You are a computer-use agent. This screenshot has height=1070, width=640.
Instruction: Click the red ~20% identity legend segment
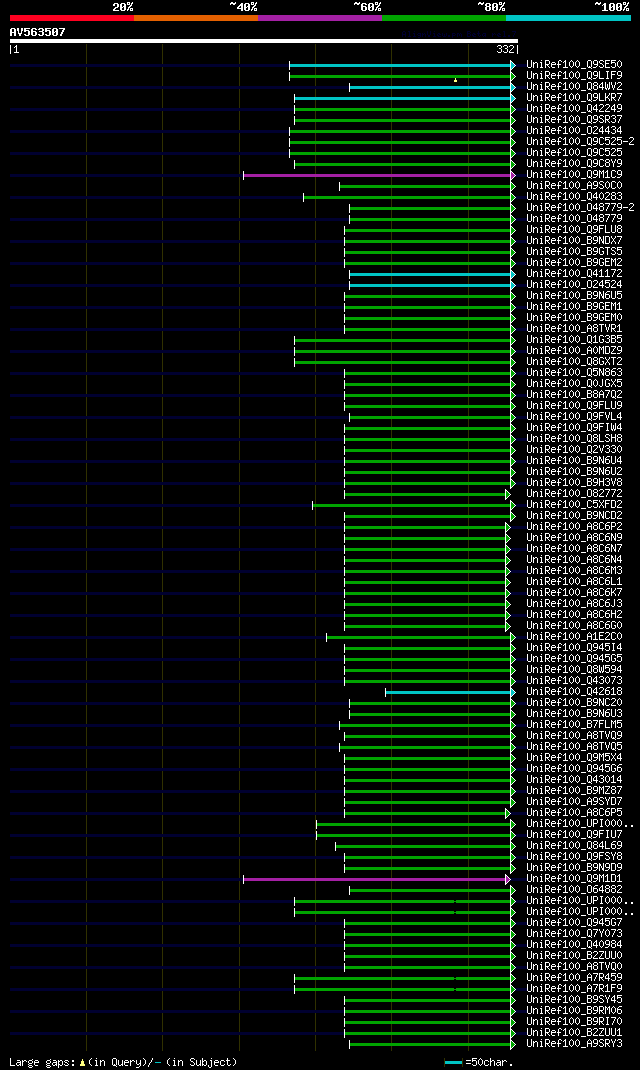click(x=72, y=17)
